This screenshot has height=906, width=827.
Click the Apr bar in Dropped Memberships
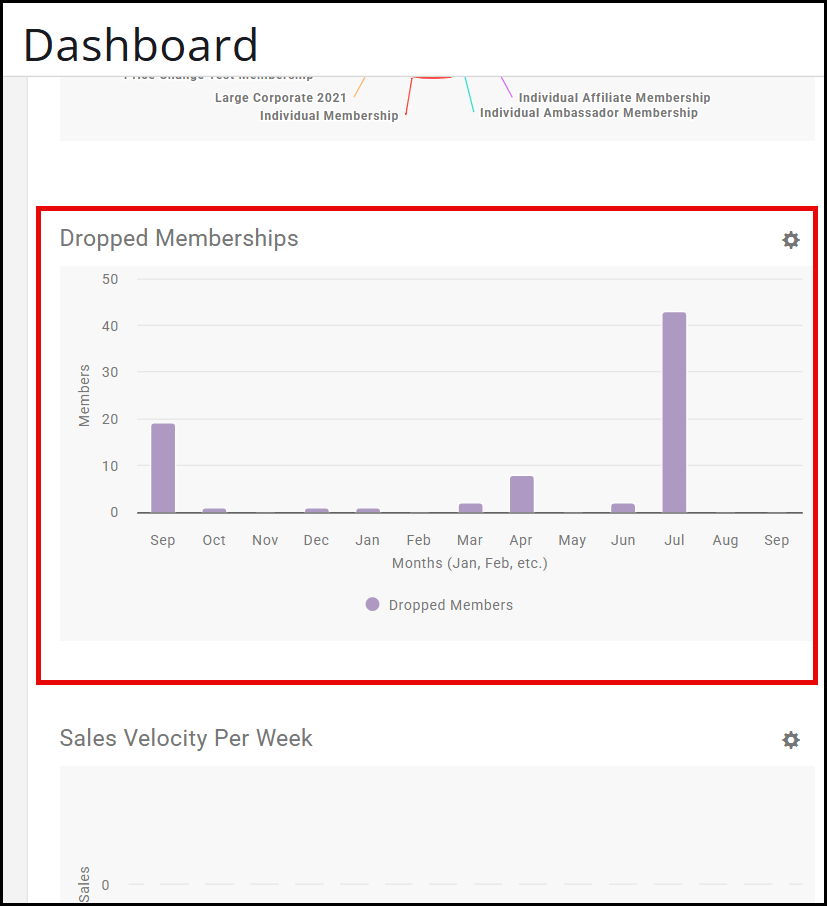pyautogui.click(x=521, y=494)
